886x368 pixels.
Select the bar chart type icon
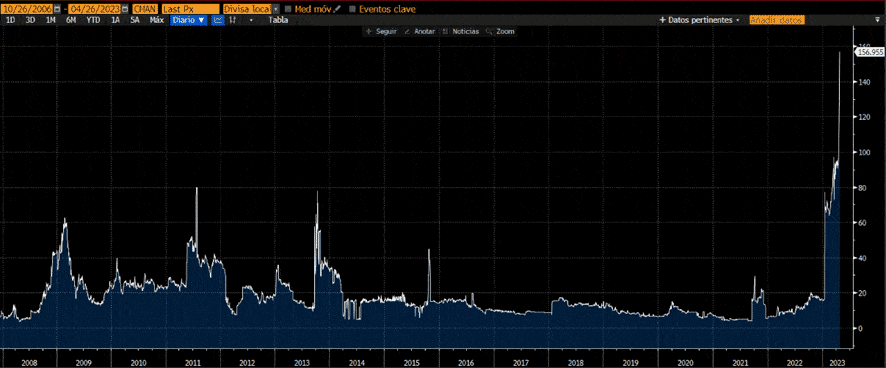(x=232, y=20)
